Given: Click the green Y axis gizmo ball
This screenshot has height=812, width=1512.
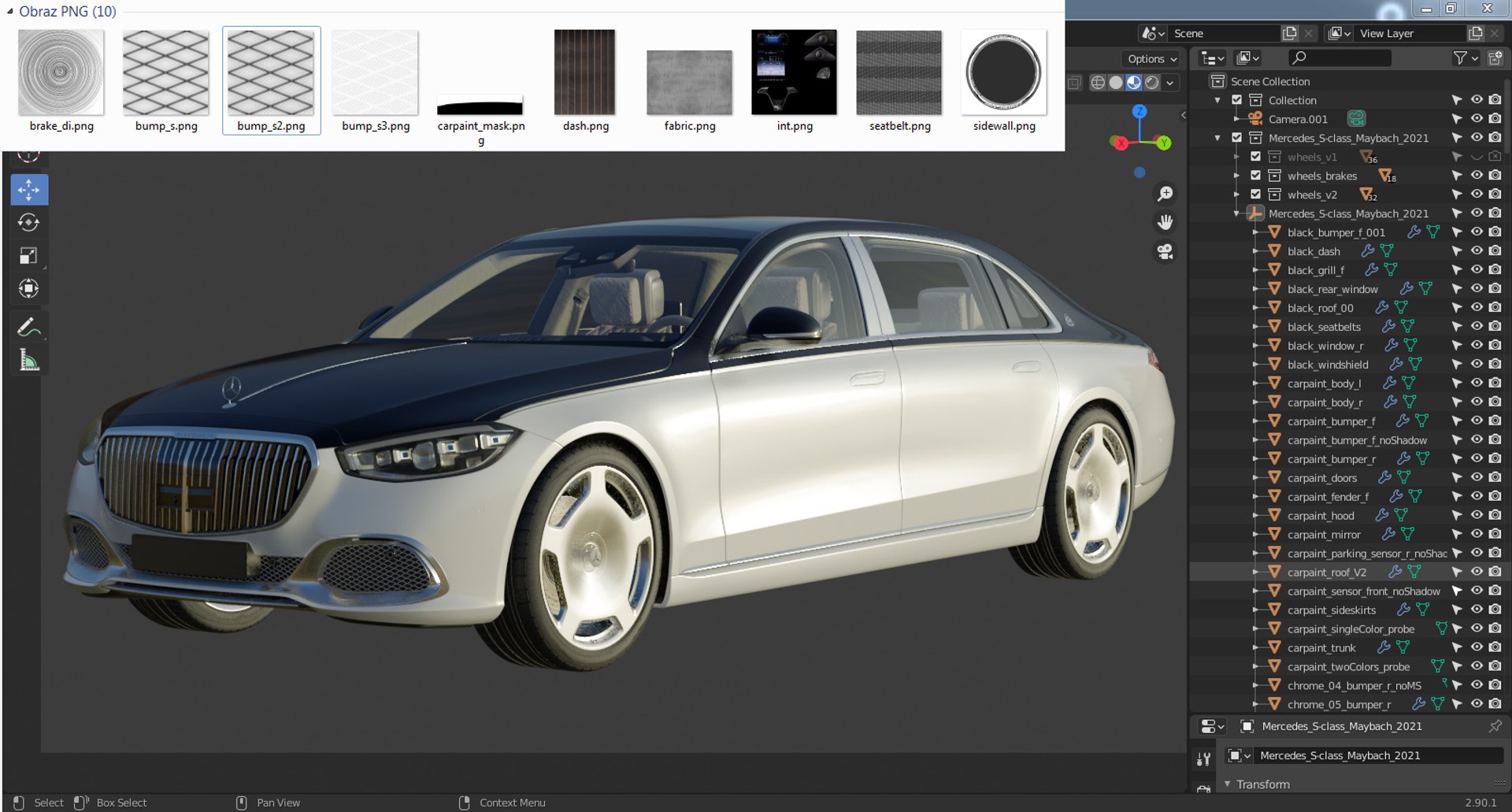Looking at the screenshot, I should pos(1164,143).
